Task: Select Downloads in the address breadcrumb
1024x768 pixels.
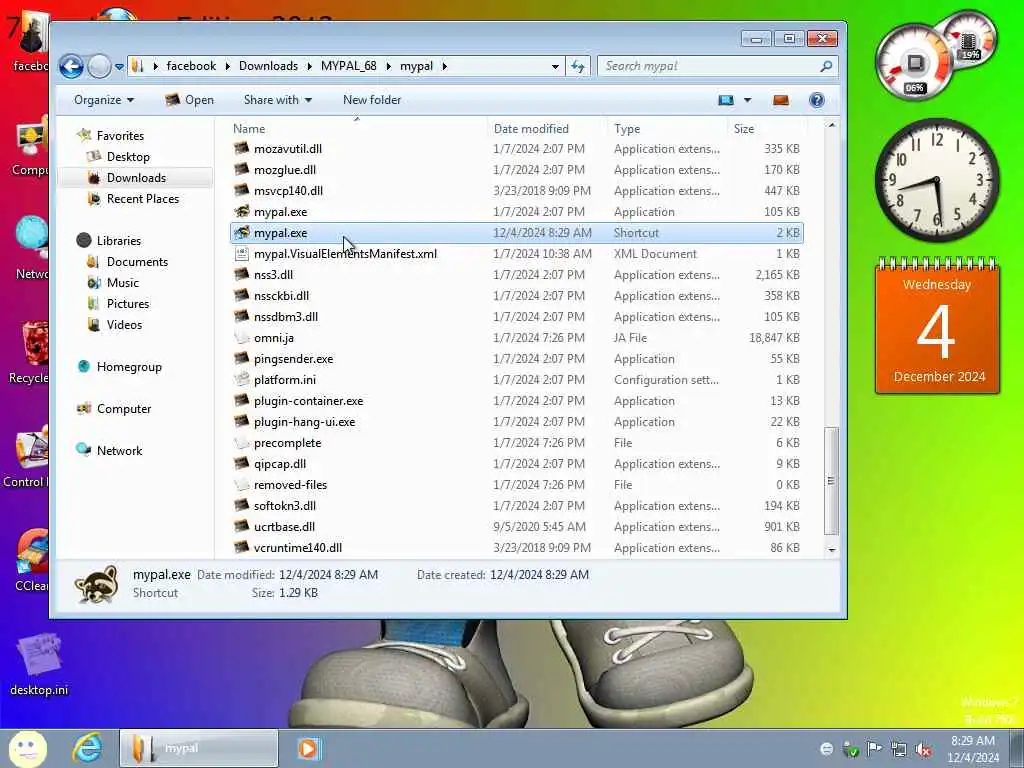Action: point(268,66)
